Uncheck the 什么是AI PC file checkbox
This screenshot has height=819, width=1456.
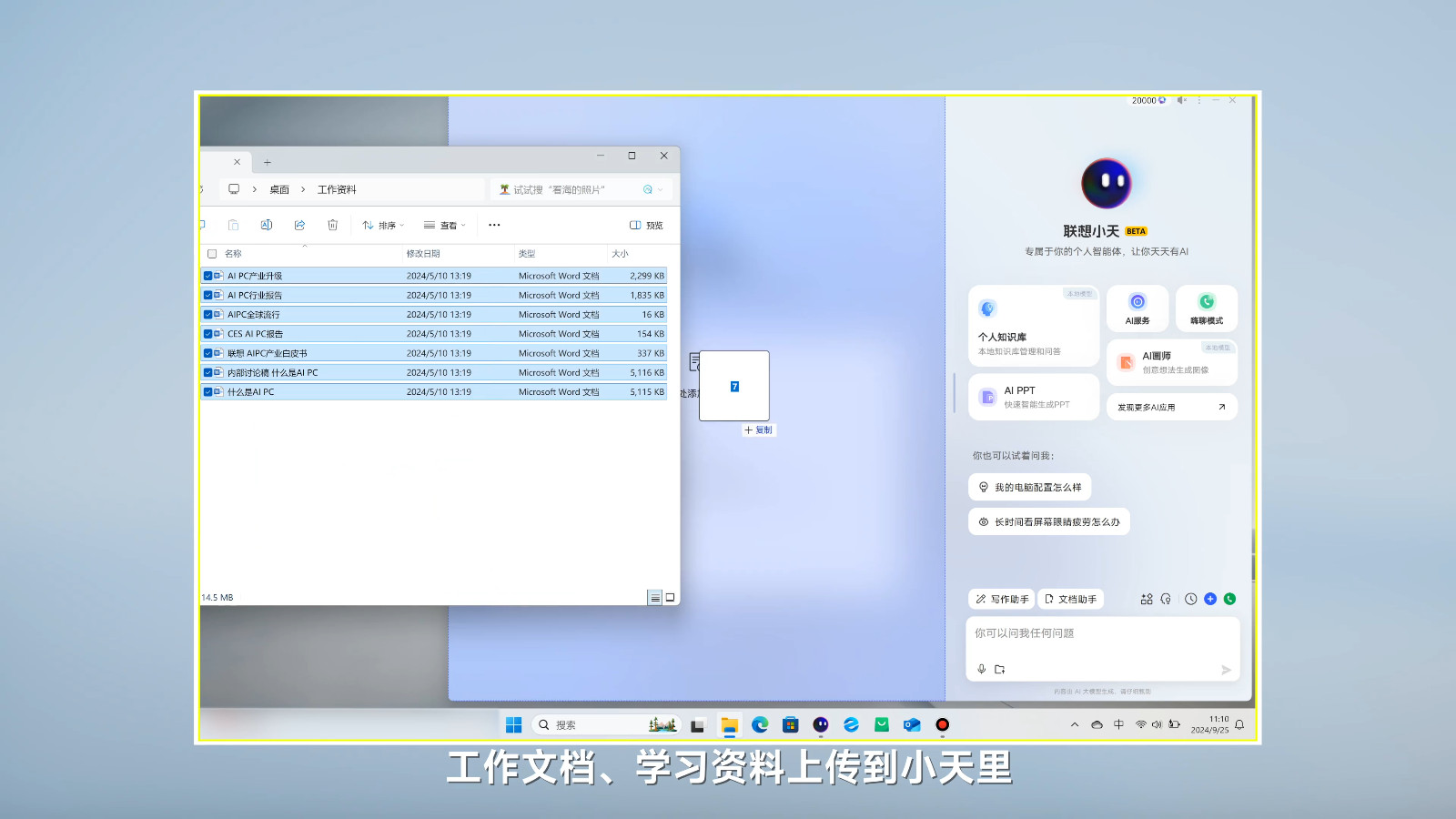207,392
